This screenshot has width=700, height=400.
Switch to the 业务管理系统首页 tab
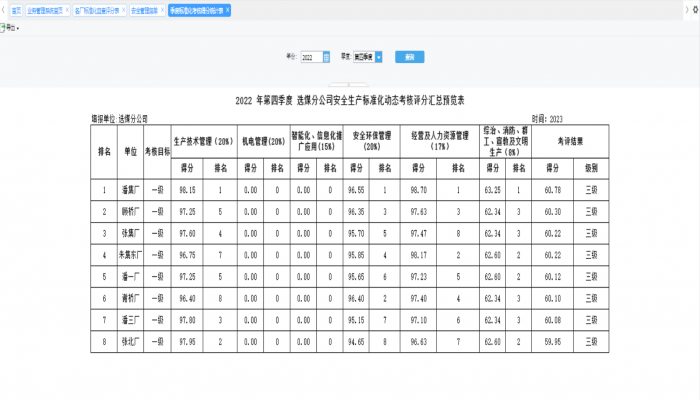tap(45, 10)
